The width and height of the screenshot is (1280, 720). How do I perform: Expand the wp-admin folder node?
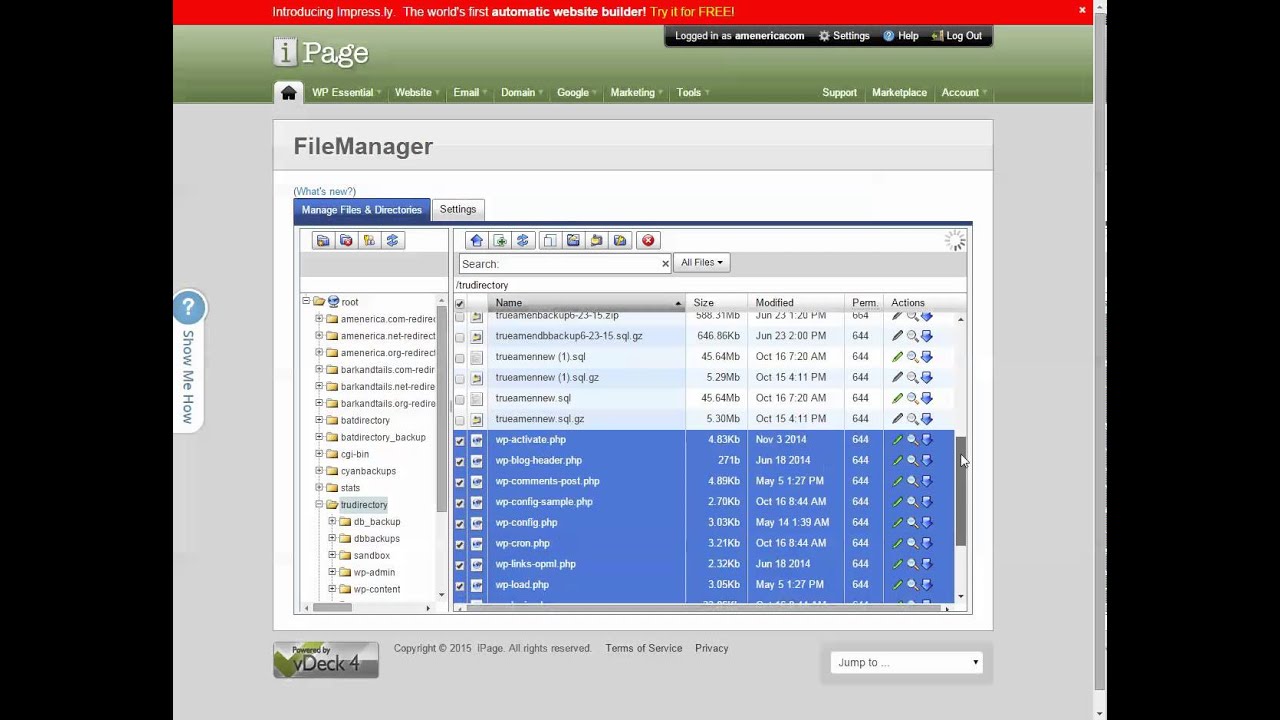pos(332,573)
